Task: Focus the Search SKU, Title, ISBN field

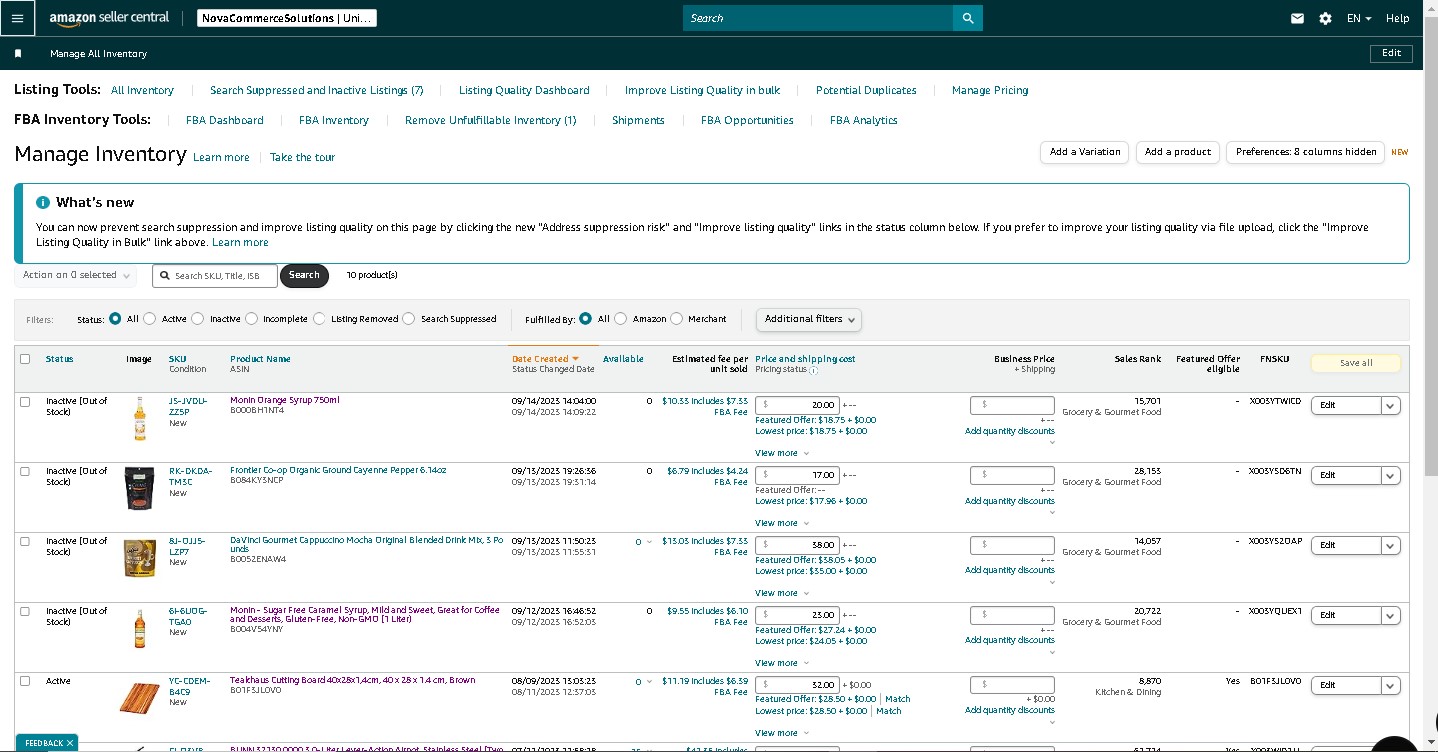Action: point(215,275)
